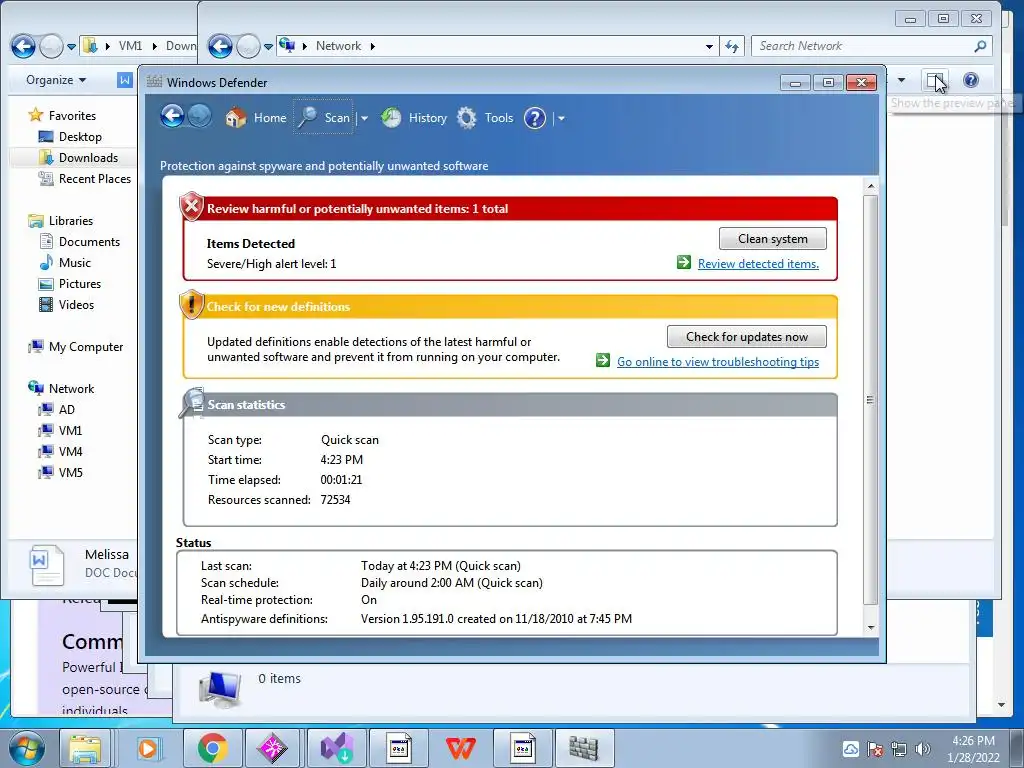
Task: Click the Defender vertical scrollbar thumb
Action: click(x=871, y=400)
